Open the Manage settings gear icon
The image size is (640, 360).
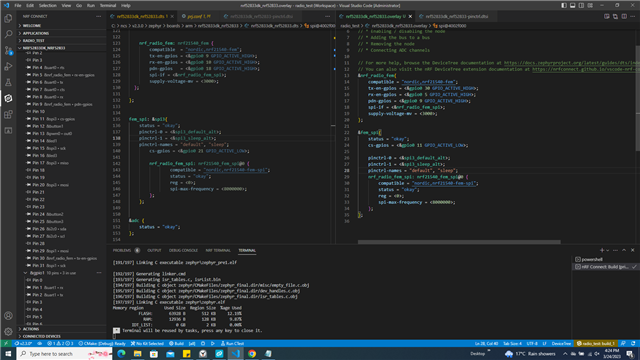(x=8, y=331)
